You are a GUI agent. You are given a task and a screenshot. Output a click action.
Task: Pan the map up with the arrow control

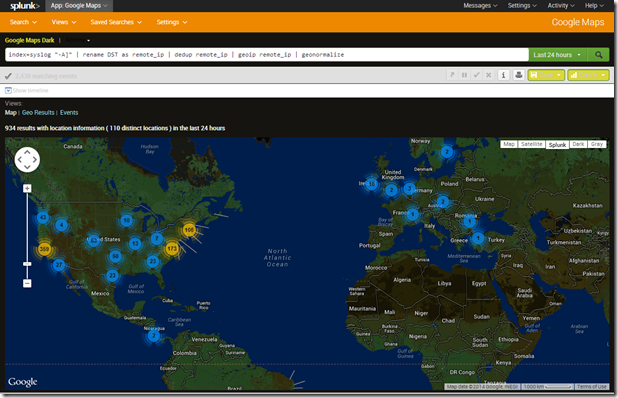click(x=27, y=152)
